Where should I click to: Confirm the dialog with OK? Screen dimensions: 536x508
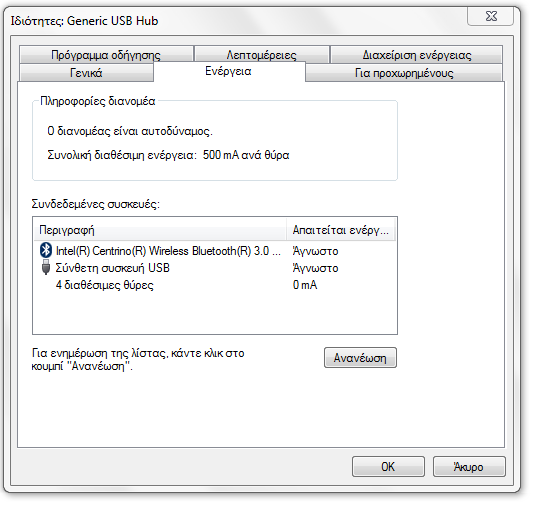coord(388,466)
